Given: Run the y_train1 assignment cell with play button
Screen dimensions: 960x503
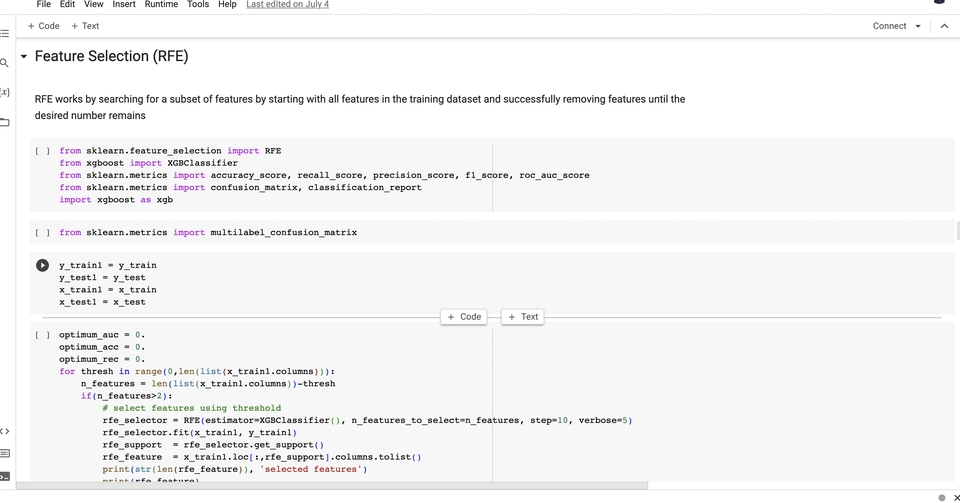Looking at the screenshot, I should coord(42,266).
